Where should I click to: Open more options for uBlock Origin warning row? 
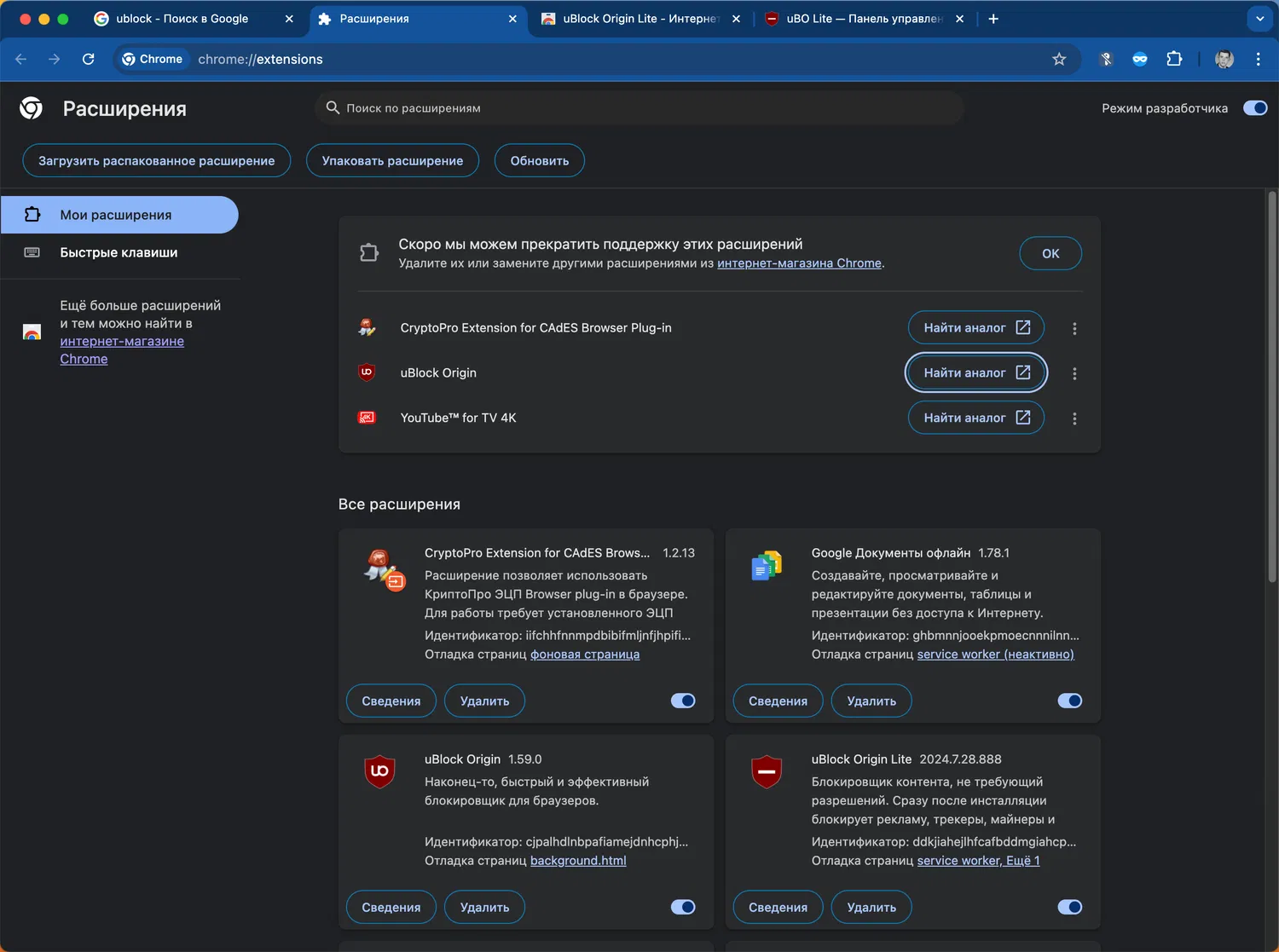click(1074, 373)
